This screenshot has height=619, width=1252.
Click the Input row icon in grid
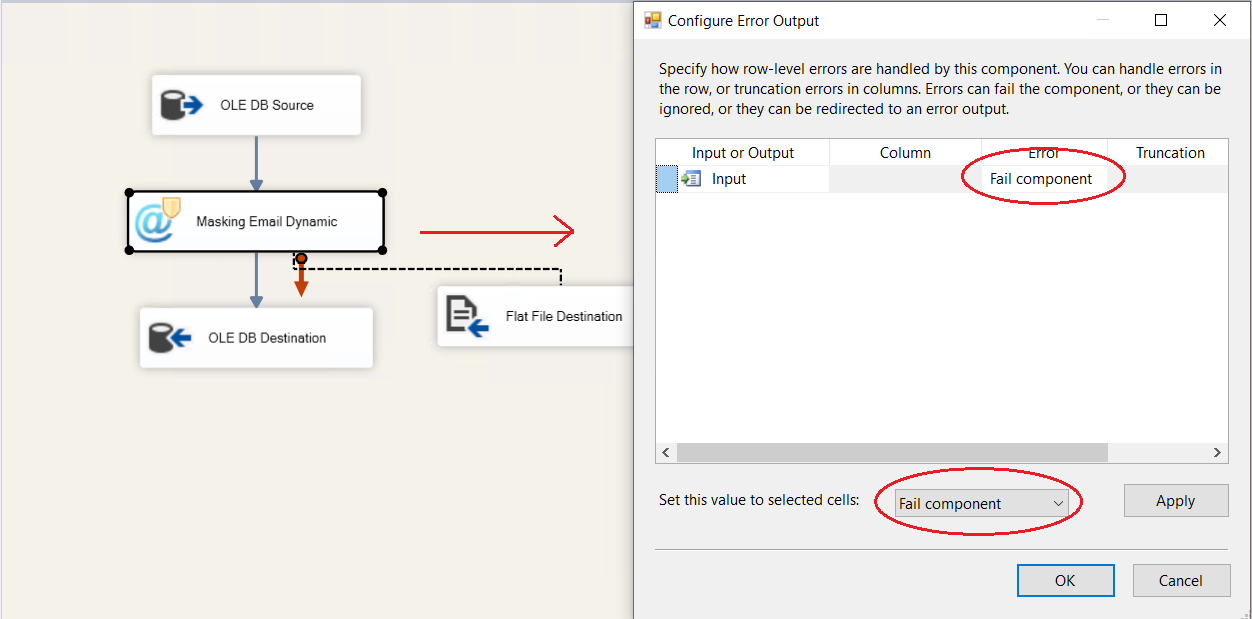pyautogui.click(x=691, y=179)
